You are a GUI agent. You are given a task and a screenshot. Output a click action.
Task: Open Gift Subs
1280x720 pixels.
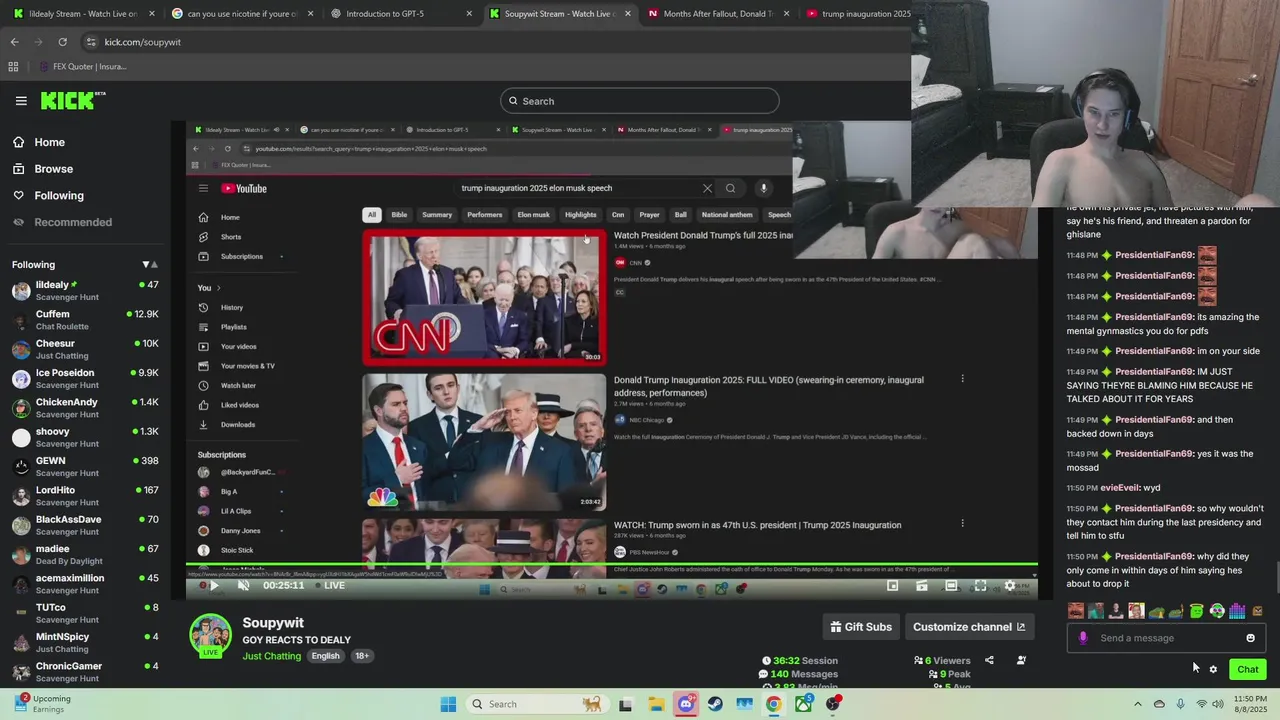[x=861, y=627]
